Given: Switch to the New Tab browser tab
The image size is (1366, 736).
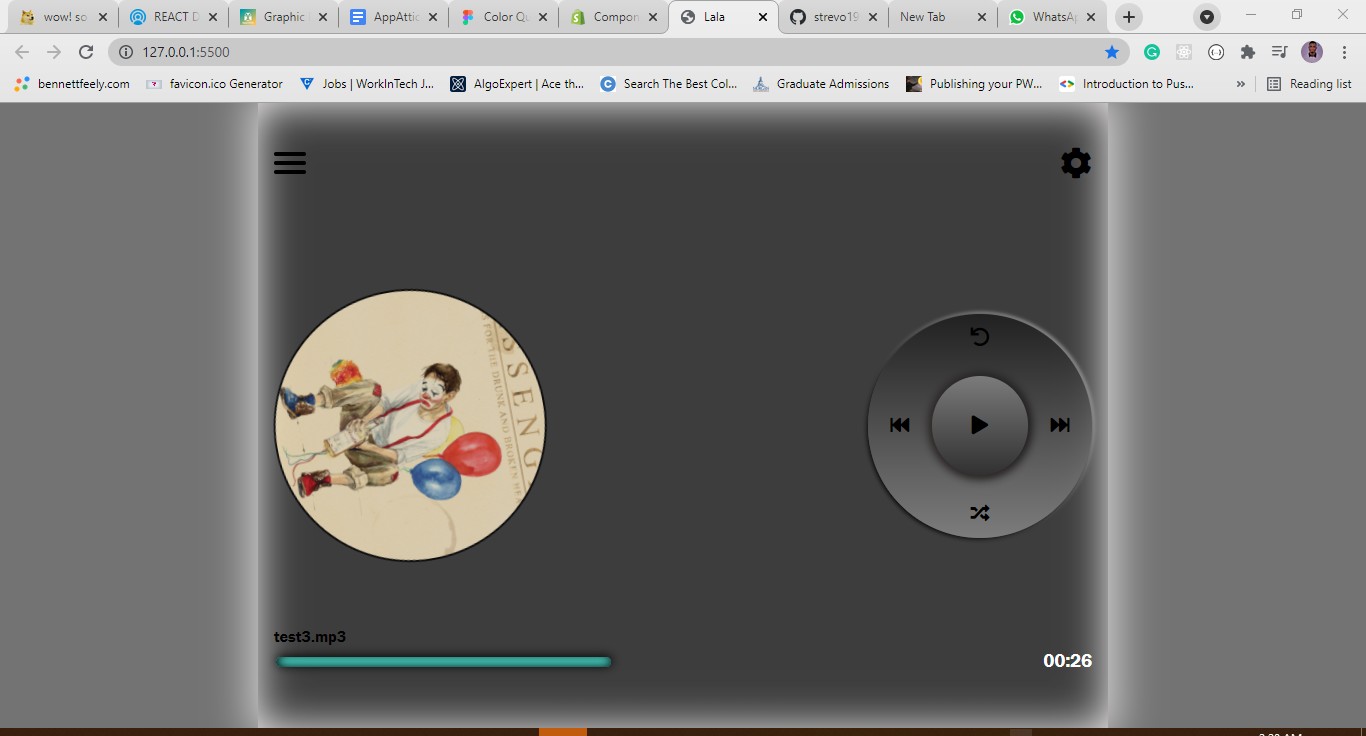Looking at the screenshot, I should point(943,17).
